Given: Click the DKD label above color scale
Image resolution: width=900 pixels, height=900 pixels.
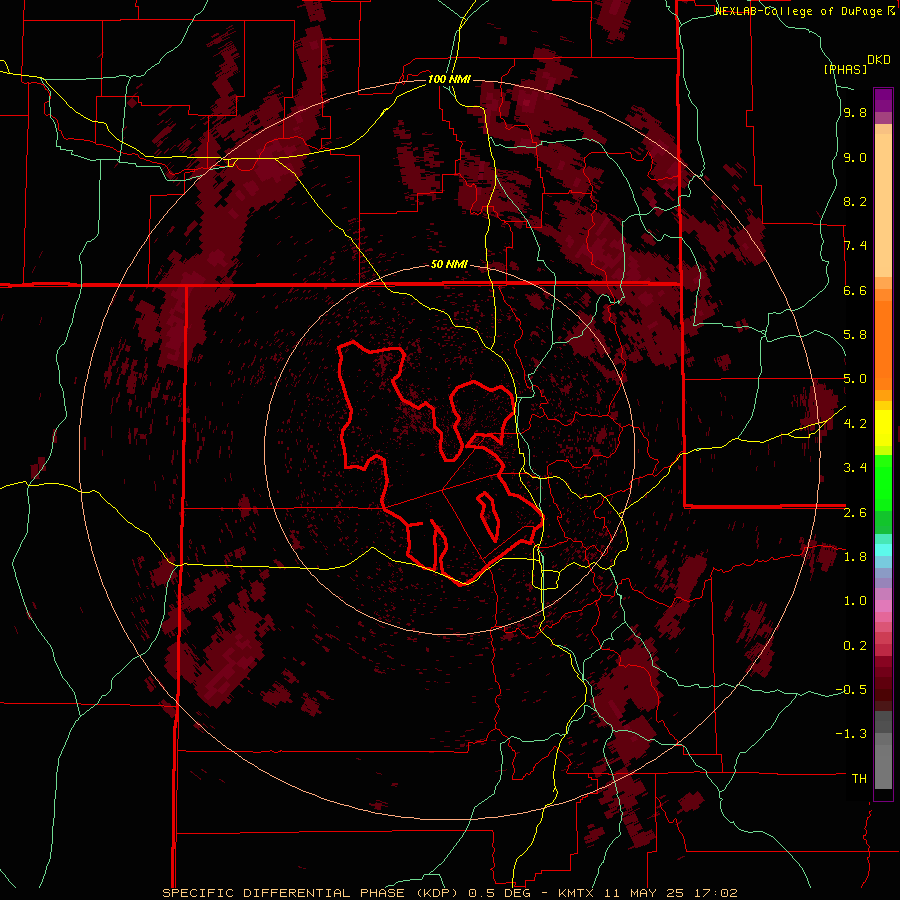Looking at the screenshot, I should pos(879,60).
